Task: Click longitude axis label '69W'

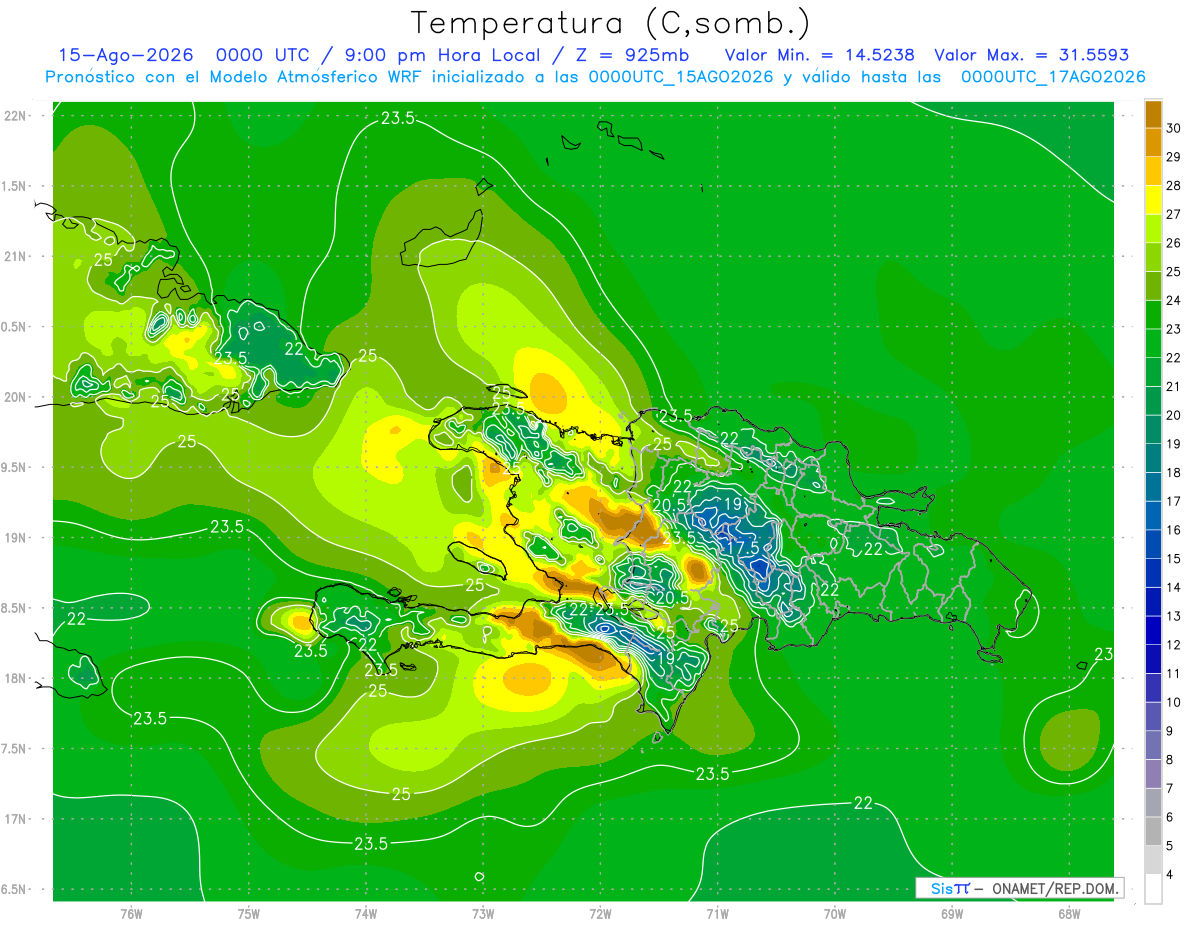Action: (952, 913)
